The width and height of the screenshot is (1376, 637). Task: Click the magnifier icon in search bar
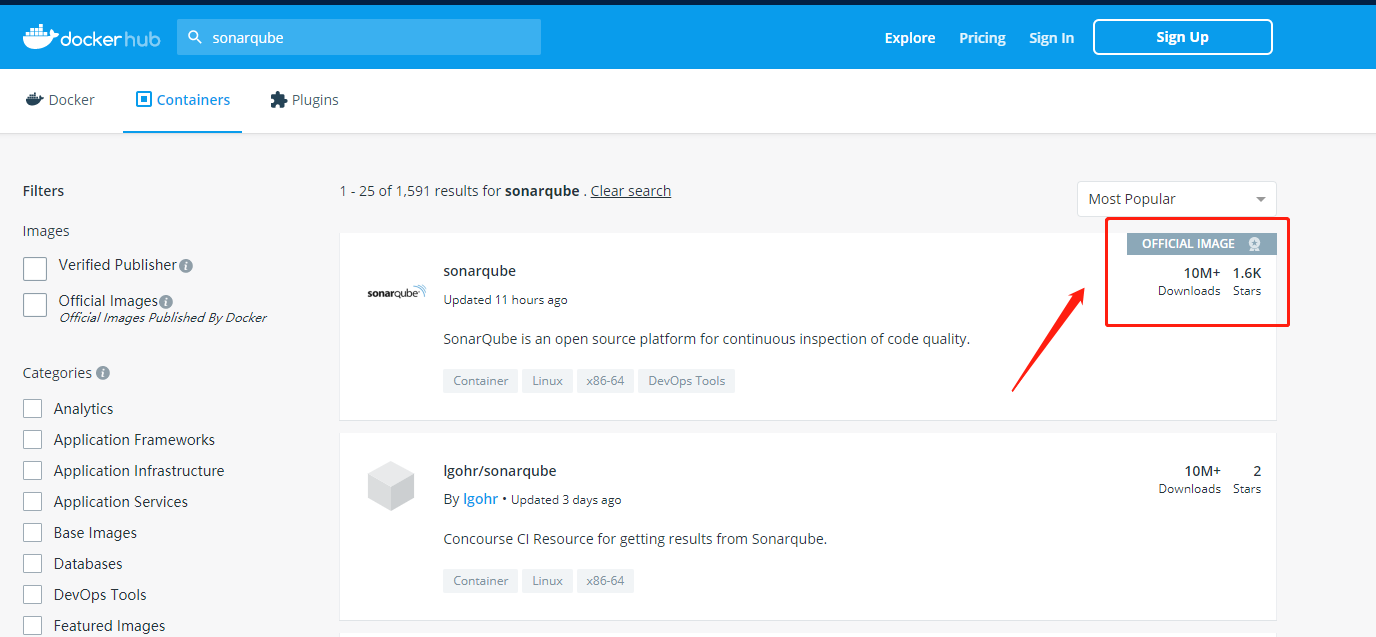tap(196, 37)
